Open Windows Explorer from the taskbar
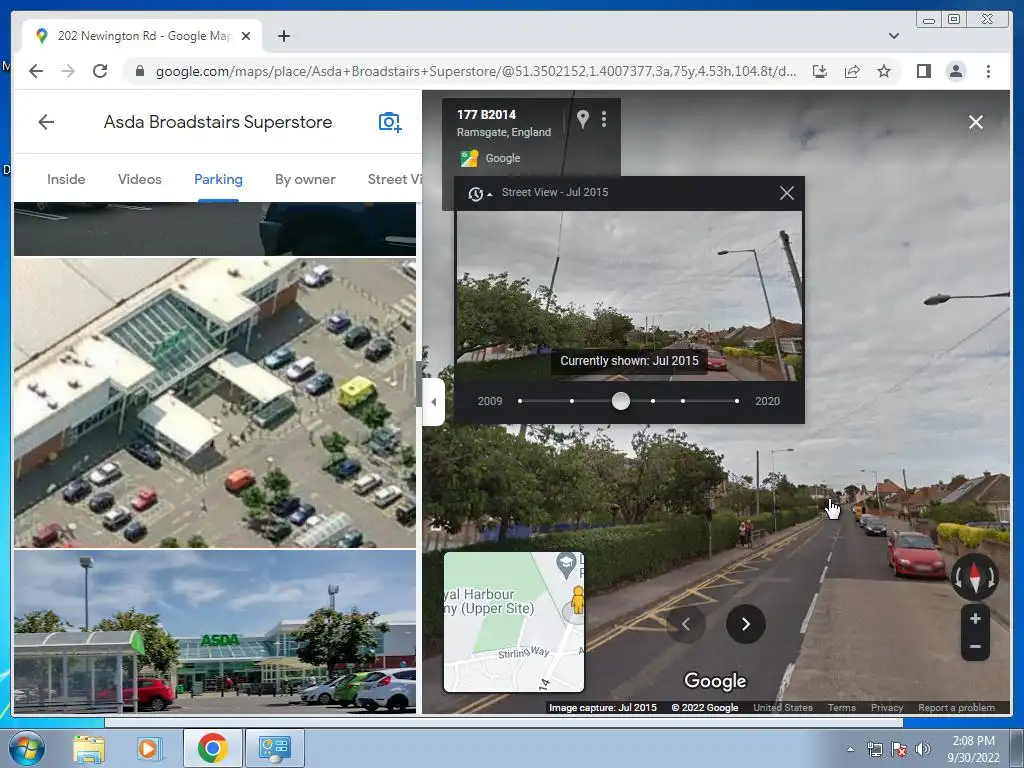This screenshot has width=1024, height=768. coord(88,748)
